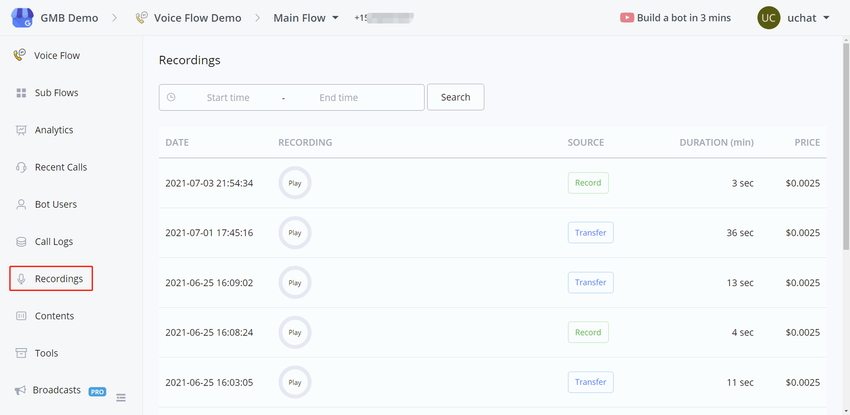Expand the Main Flow dropdown
This screenshot has width=850, height=415.
[x=335, y=18]
